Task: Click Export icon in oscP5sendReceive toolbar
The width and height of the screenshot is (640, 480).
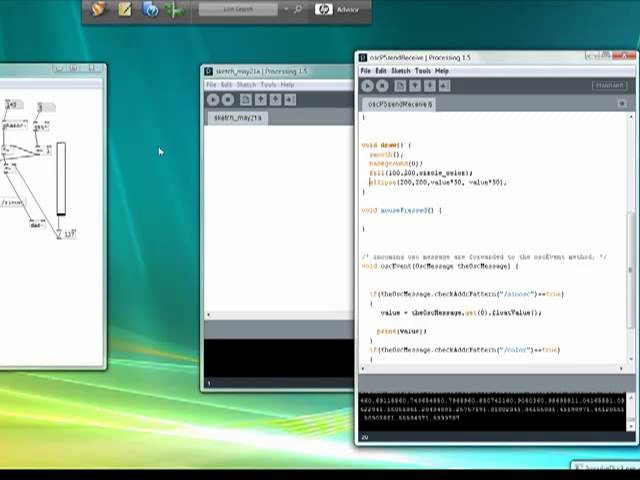Action: click(x=444, y=86)
